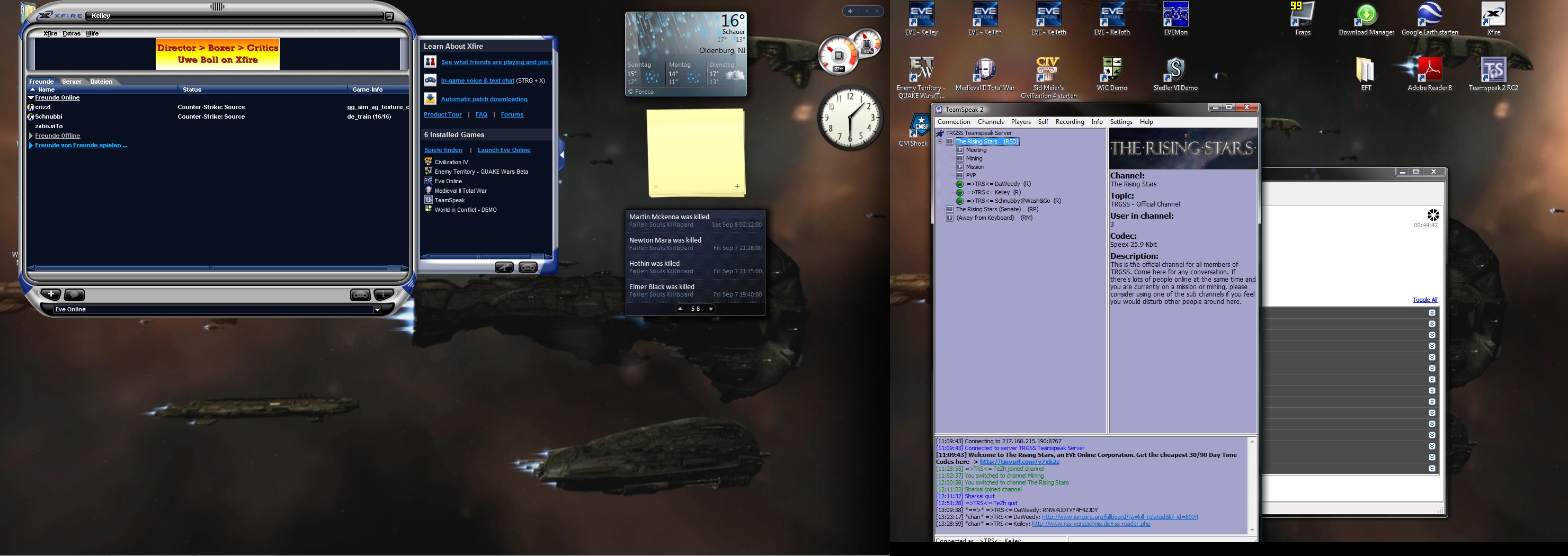Screen dimensions: 1568x556
Task: Open the Xfire FAQ link
Action: click(x=482, y=114)
